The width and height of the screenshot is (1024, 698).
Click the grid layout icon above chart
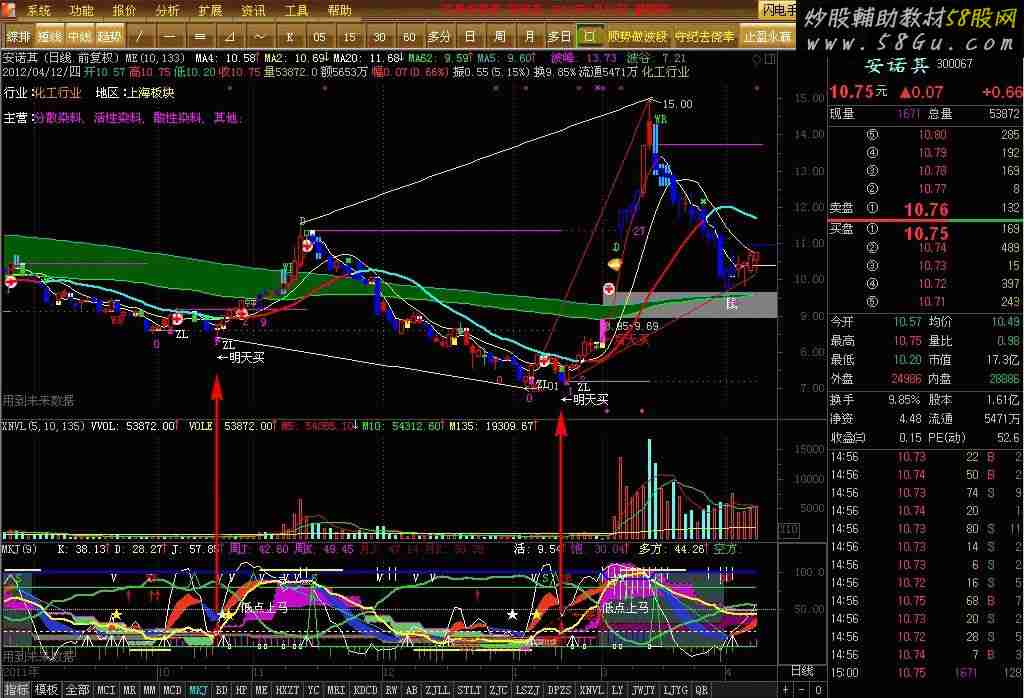(769, 59)
